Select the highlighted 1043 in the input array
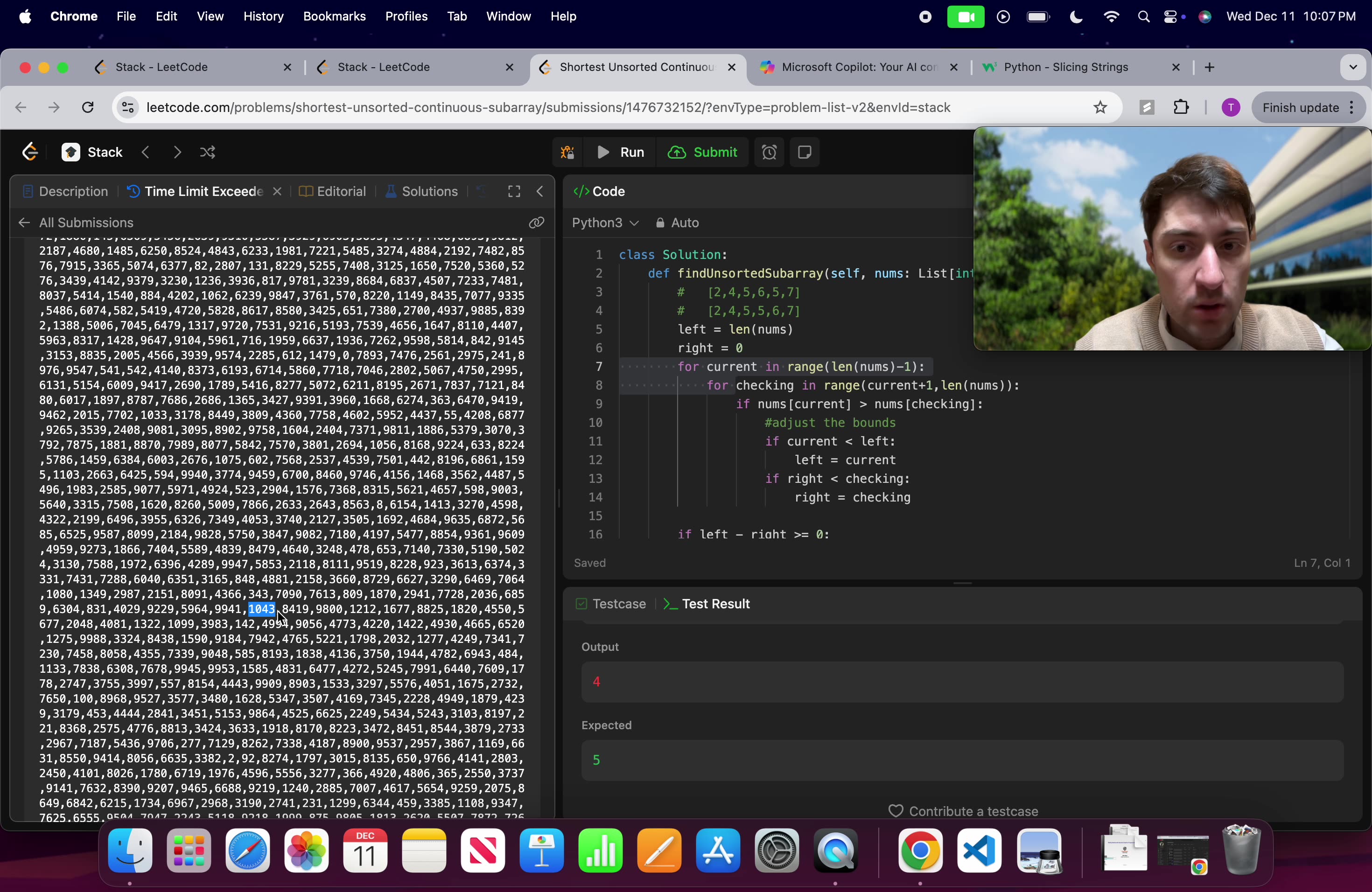 click(261, 609)
